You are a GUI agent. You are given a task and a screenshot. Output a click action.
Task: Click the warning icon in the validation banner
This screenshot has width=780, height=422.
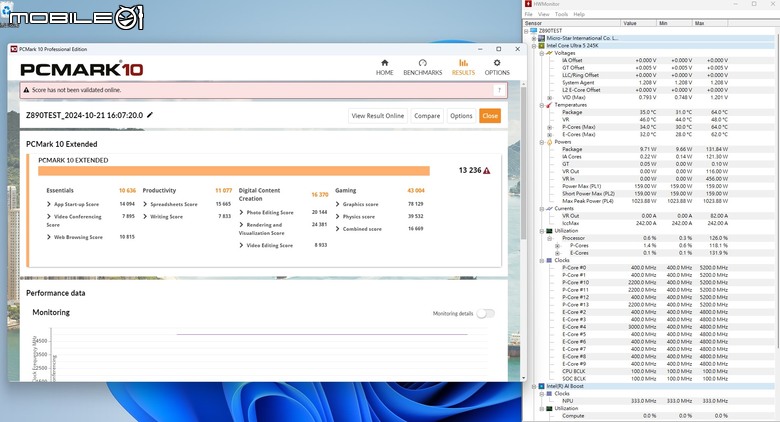click(26, 90)
